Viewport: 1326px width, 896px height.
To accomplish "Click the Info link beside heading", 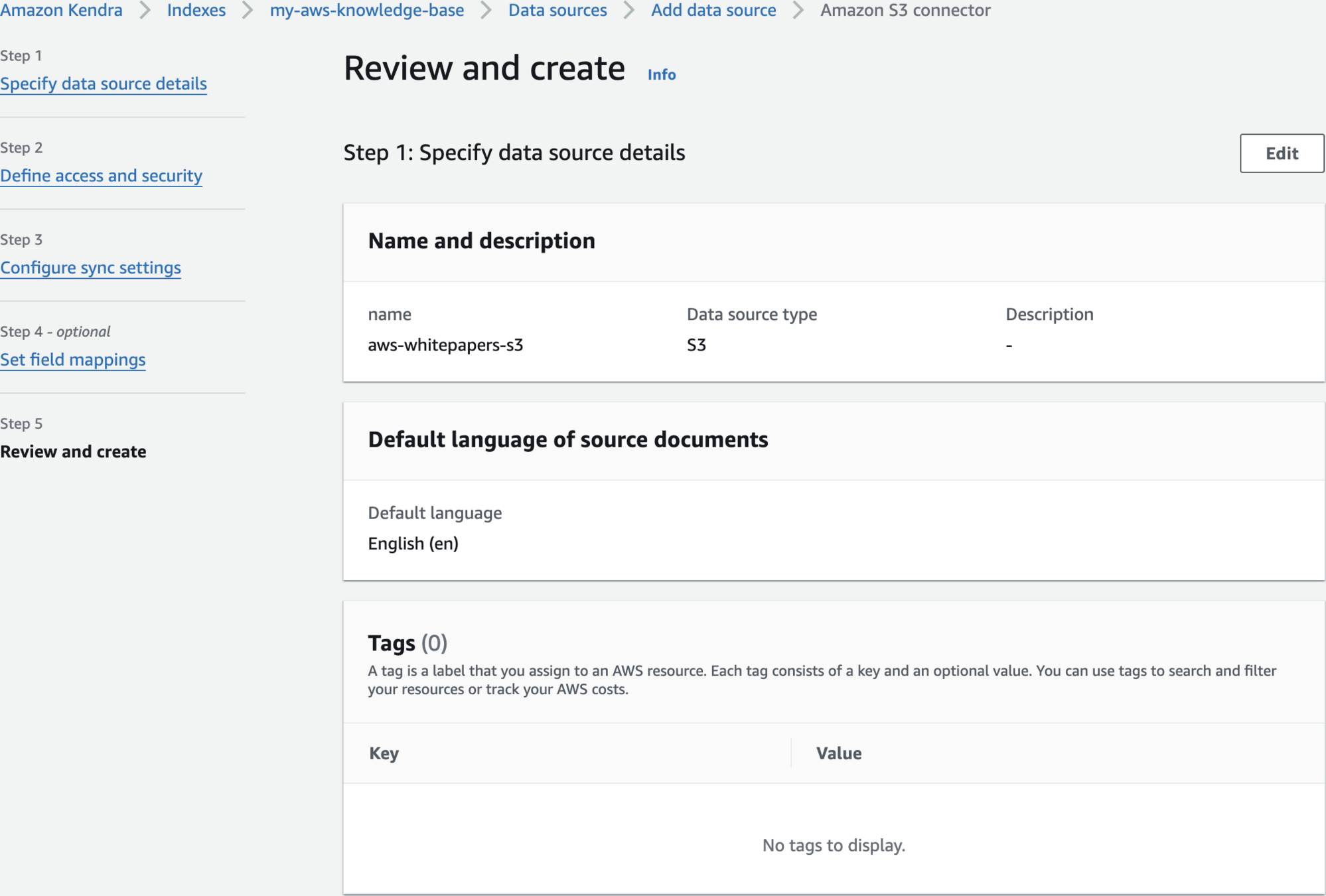I will tap(661, 74).
